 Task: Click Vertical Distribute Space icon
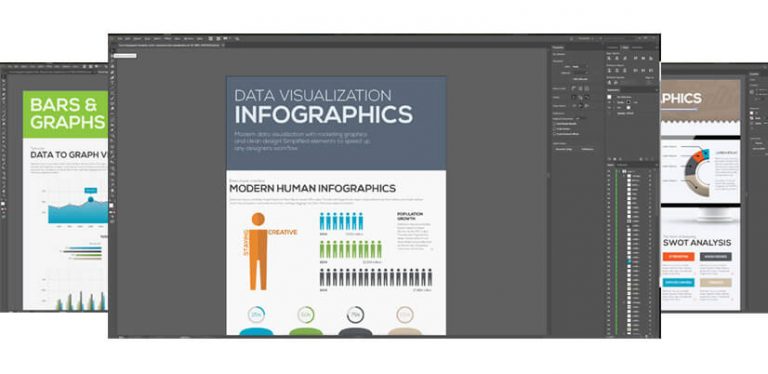[x=609, y=83]
